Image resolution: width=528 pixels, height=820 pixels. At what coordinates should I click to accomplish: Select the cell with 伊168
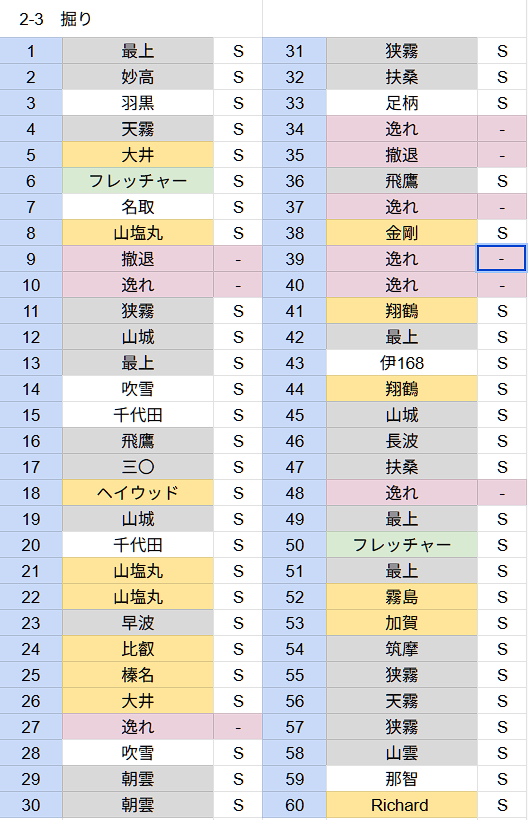[x=401, y=363]
